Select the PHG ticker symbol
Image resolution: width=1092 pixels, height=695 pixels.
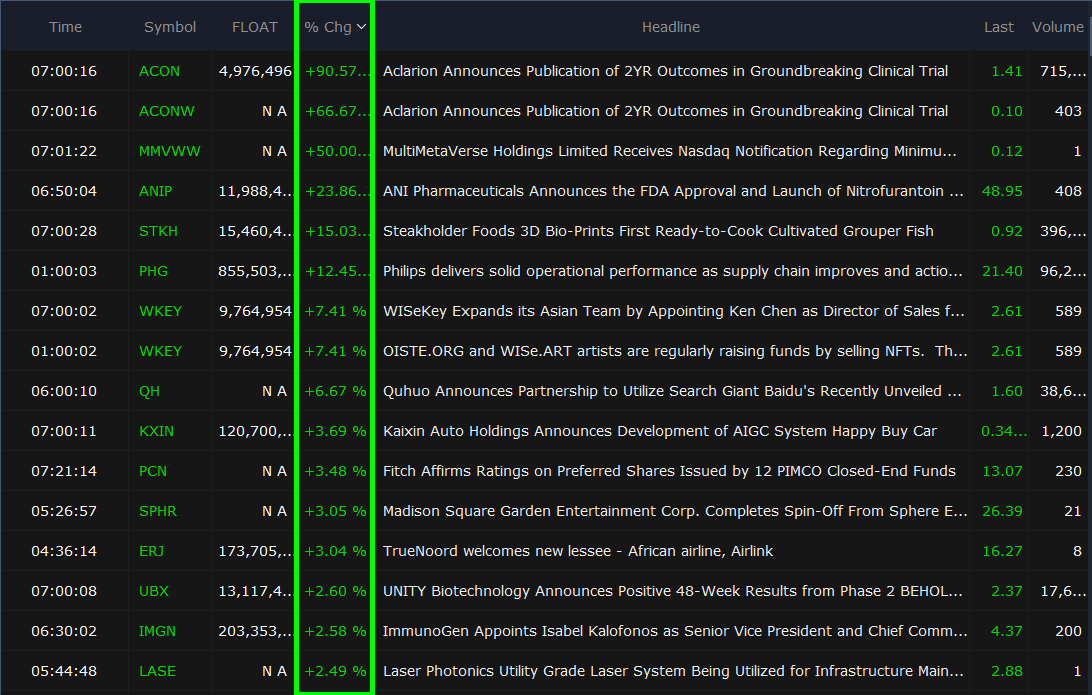click(153, 271)
